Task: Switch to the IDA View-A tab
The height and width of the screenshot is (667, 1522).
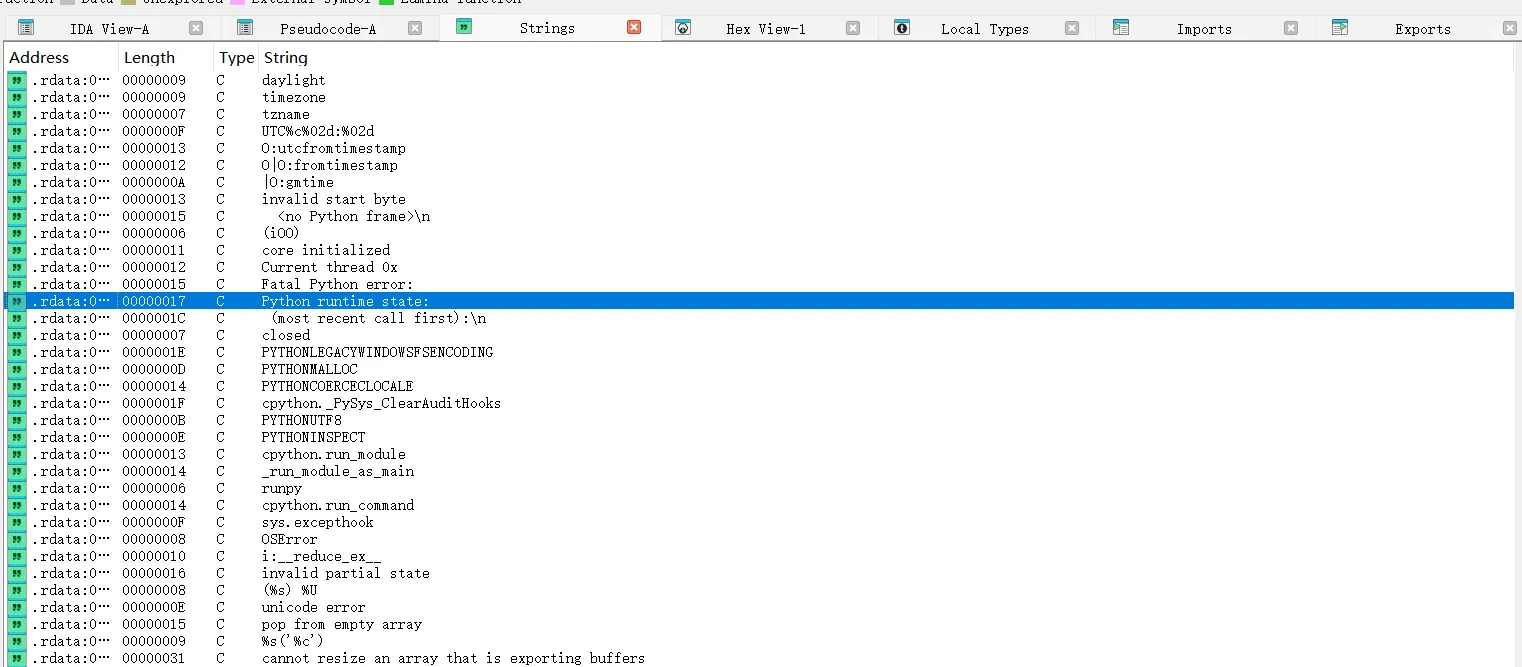Action: tap(110, 29)
